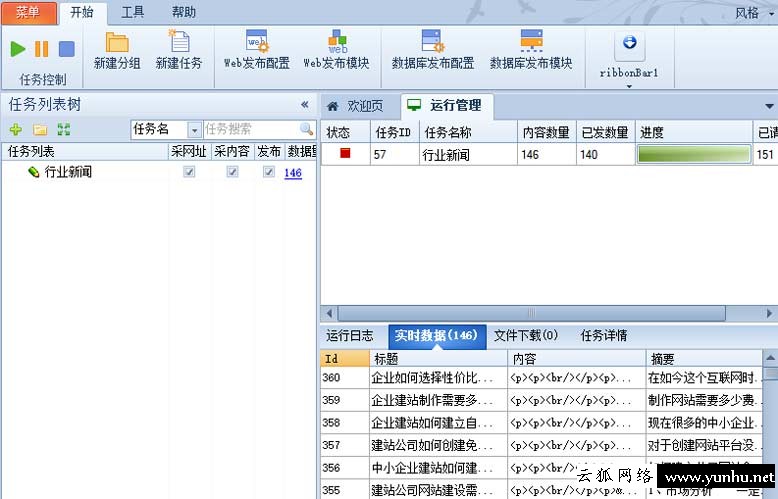Viewport: 778px width, 499px height.
Task: Open the 运行日志 tab
Action: (350, 336)
